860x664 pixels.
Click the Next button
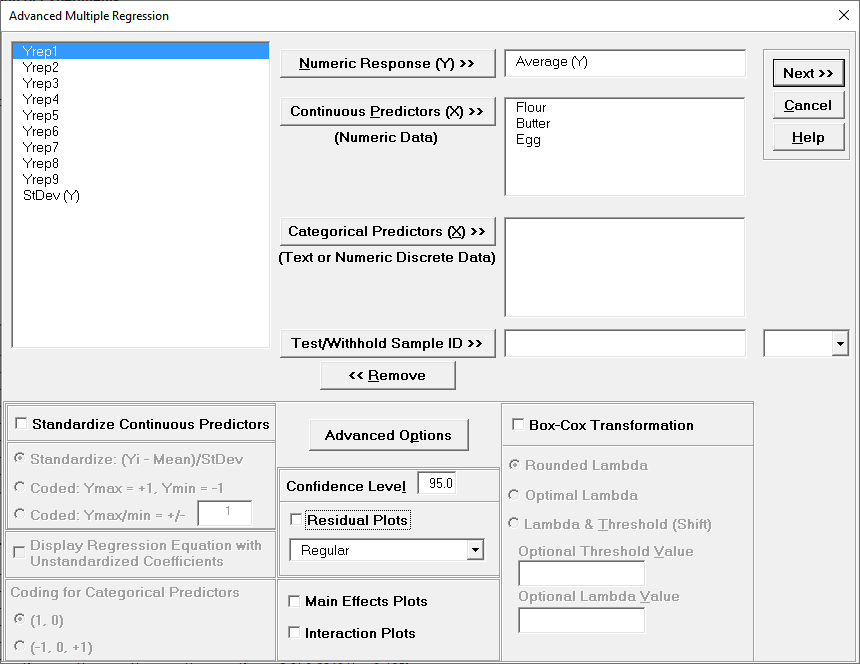(807, 72)
